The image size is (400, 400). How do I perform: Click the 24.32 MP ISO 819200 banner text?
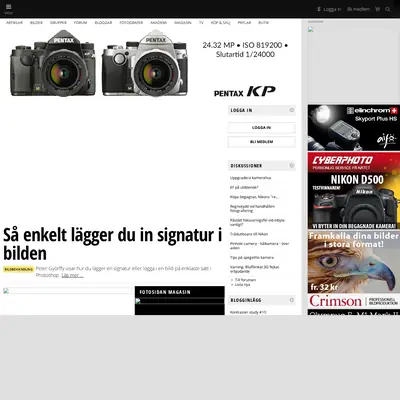[245, 50]
